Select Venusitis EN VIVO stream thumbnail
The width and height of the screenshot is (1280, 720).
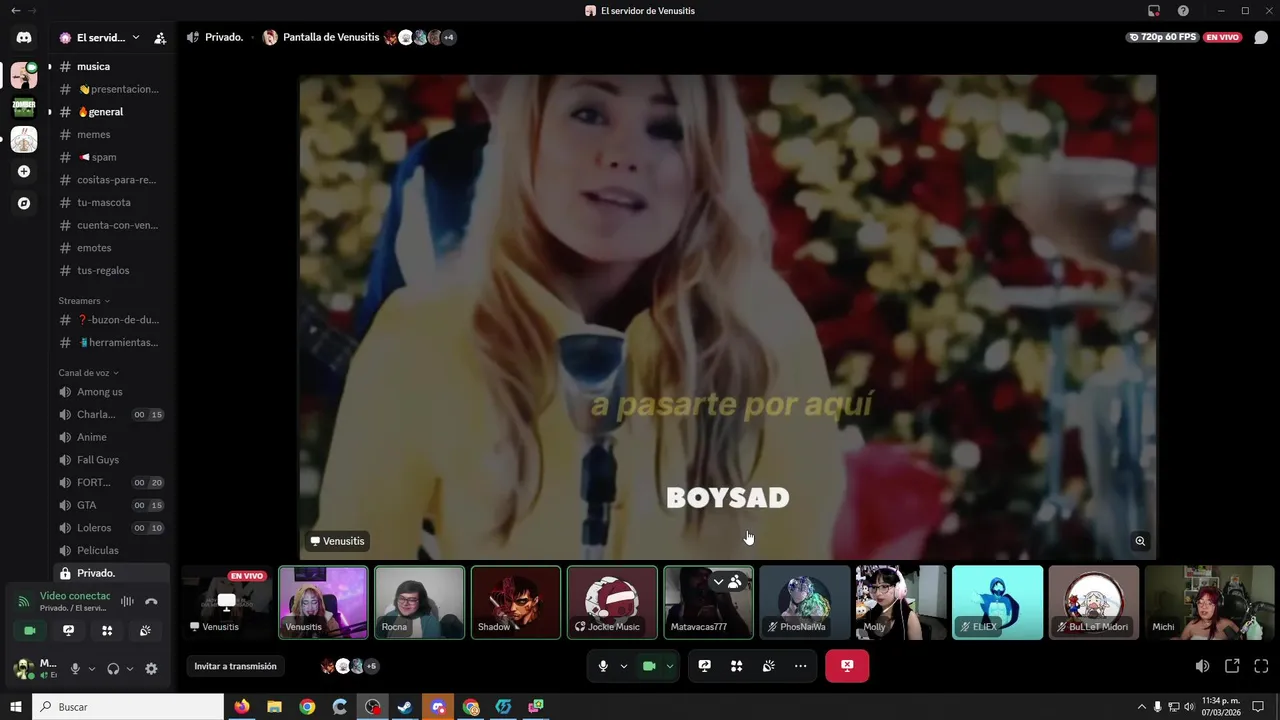[227, 602]
